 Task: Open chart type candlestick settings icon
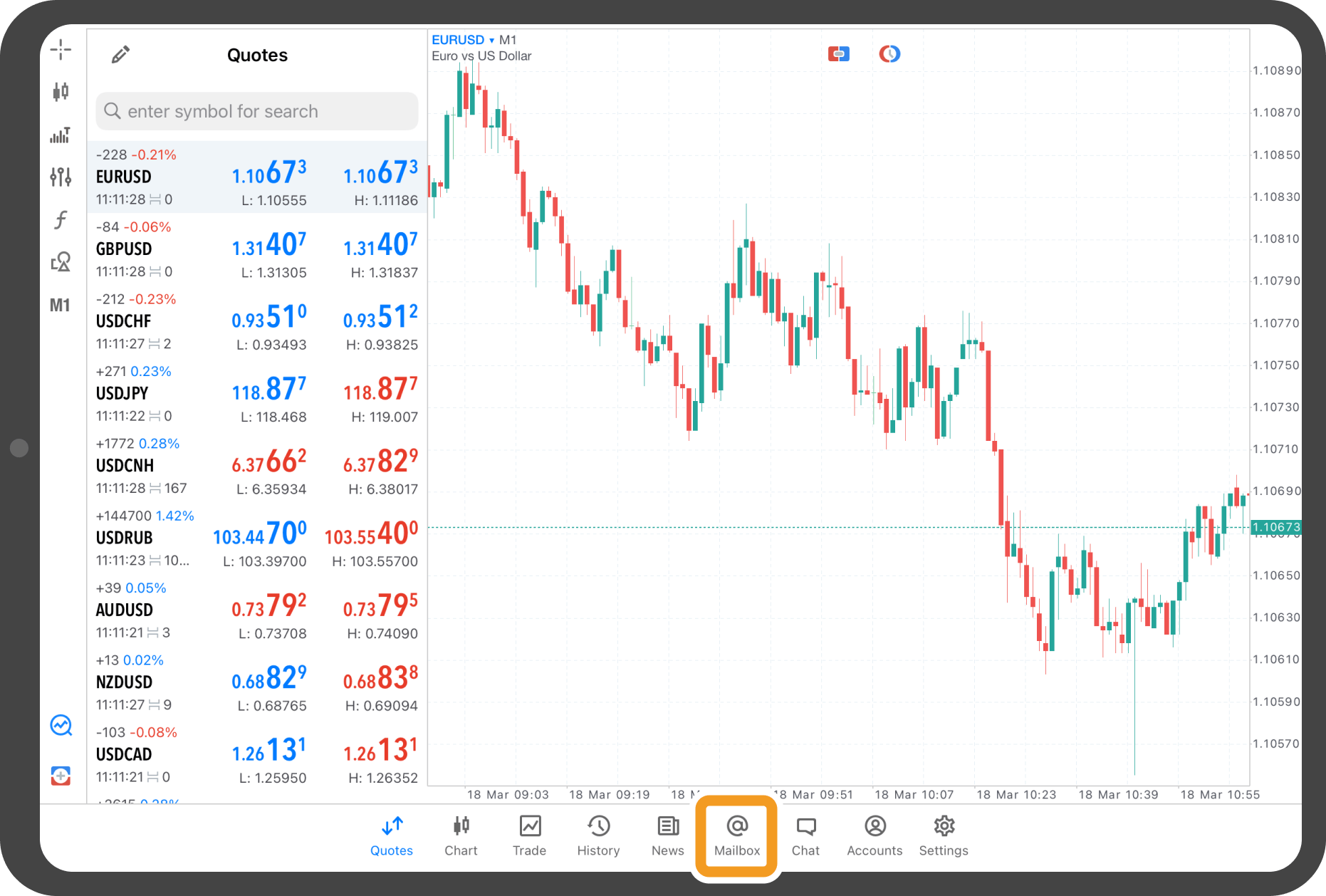click(61, 91)
